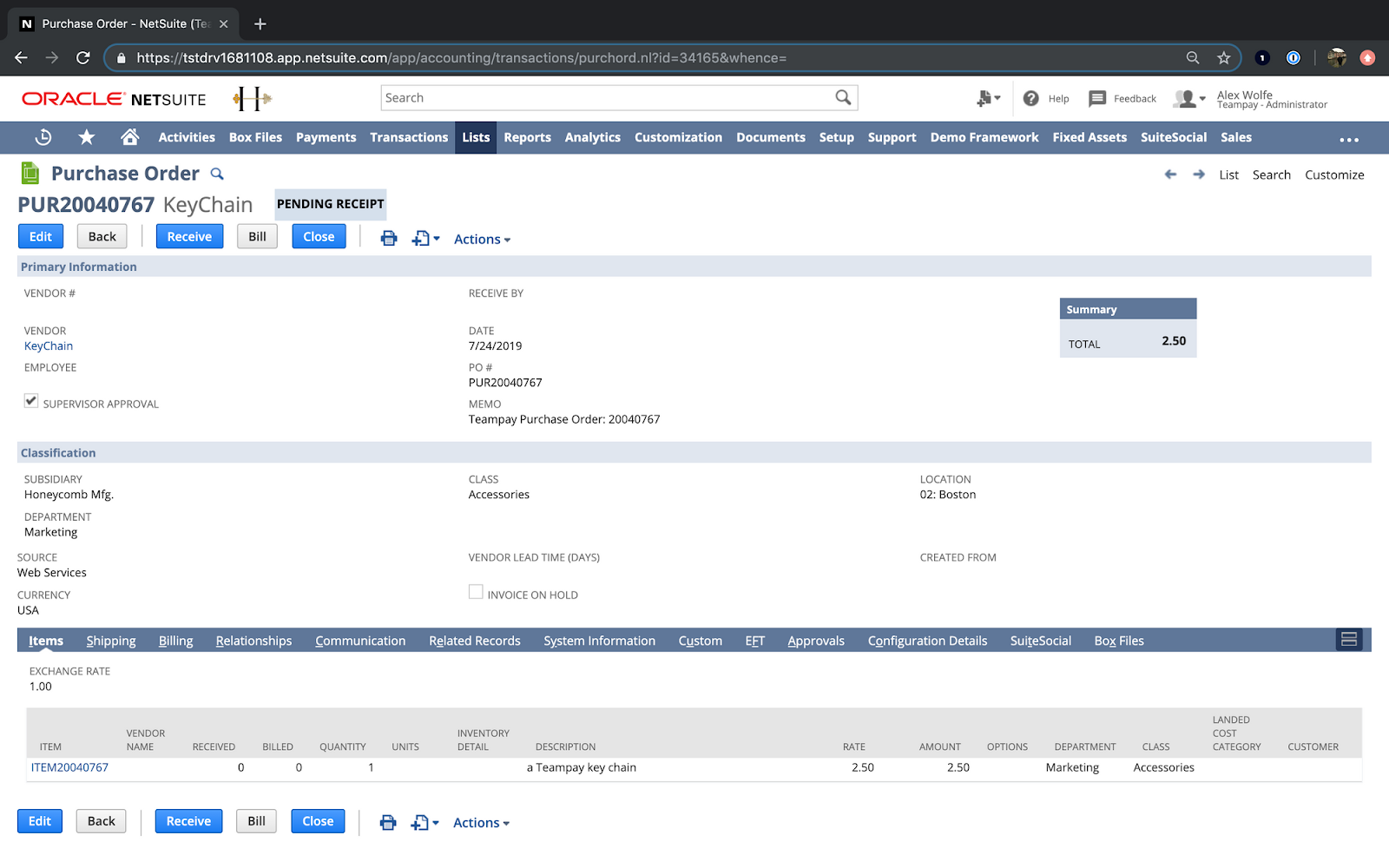Open the top Create New dropdown icon
The height and width of the screenshot is (868, 1389).
(x=425, y=238)
